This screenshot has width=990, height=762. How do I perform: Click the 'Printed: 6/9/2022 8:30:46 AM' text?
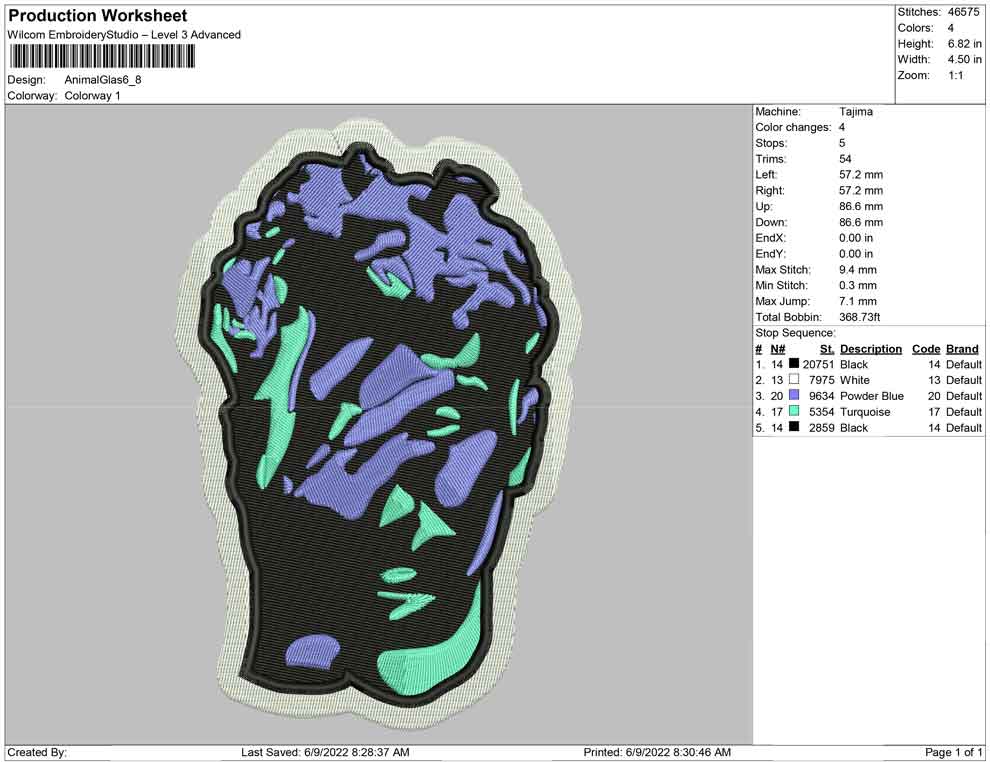(657, 752)
